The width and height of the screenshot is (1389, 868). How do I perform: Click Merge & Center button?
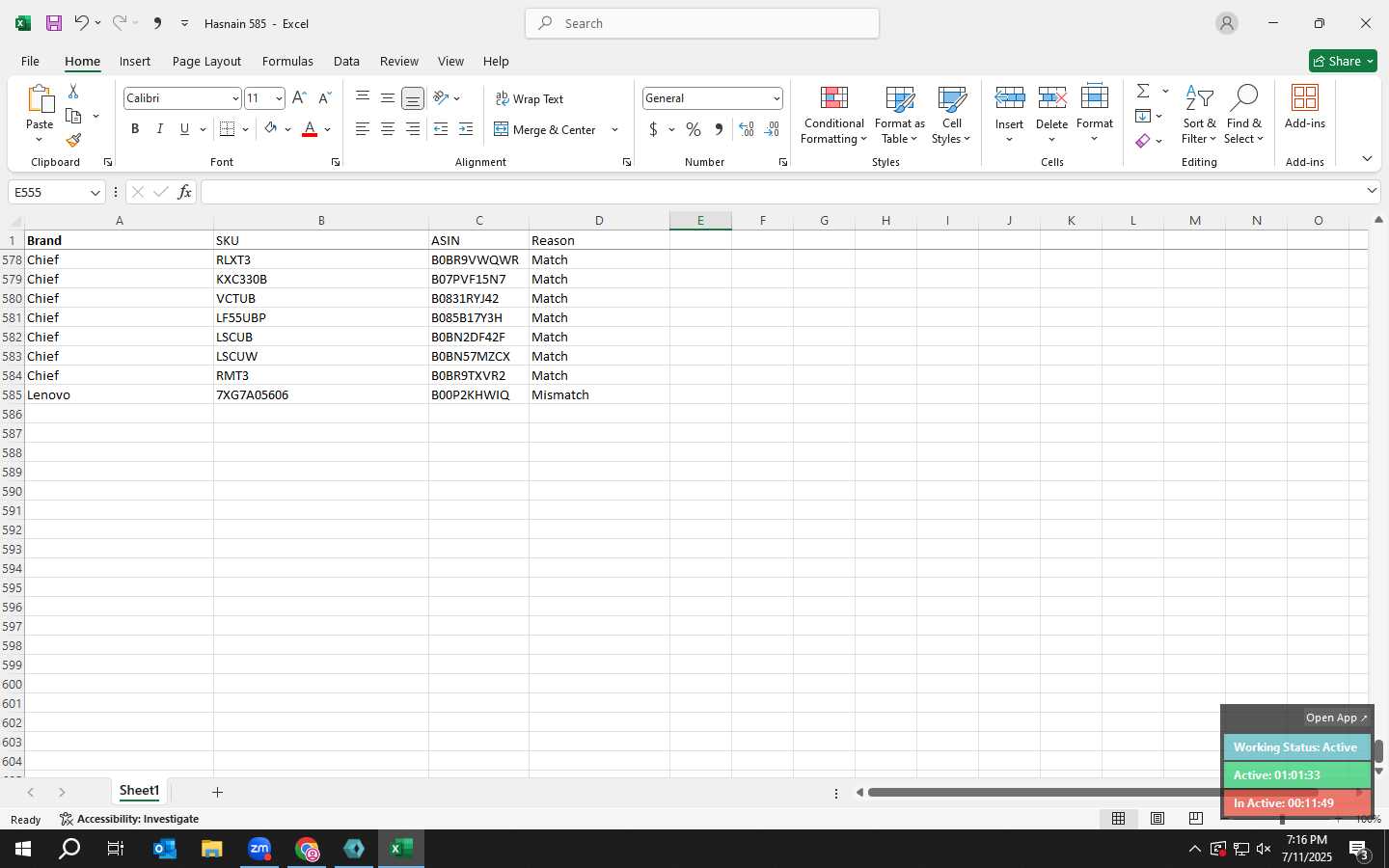tap(546, 129)
